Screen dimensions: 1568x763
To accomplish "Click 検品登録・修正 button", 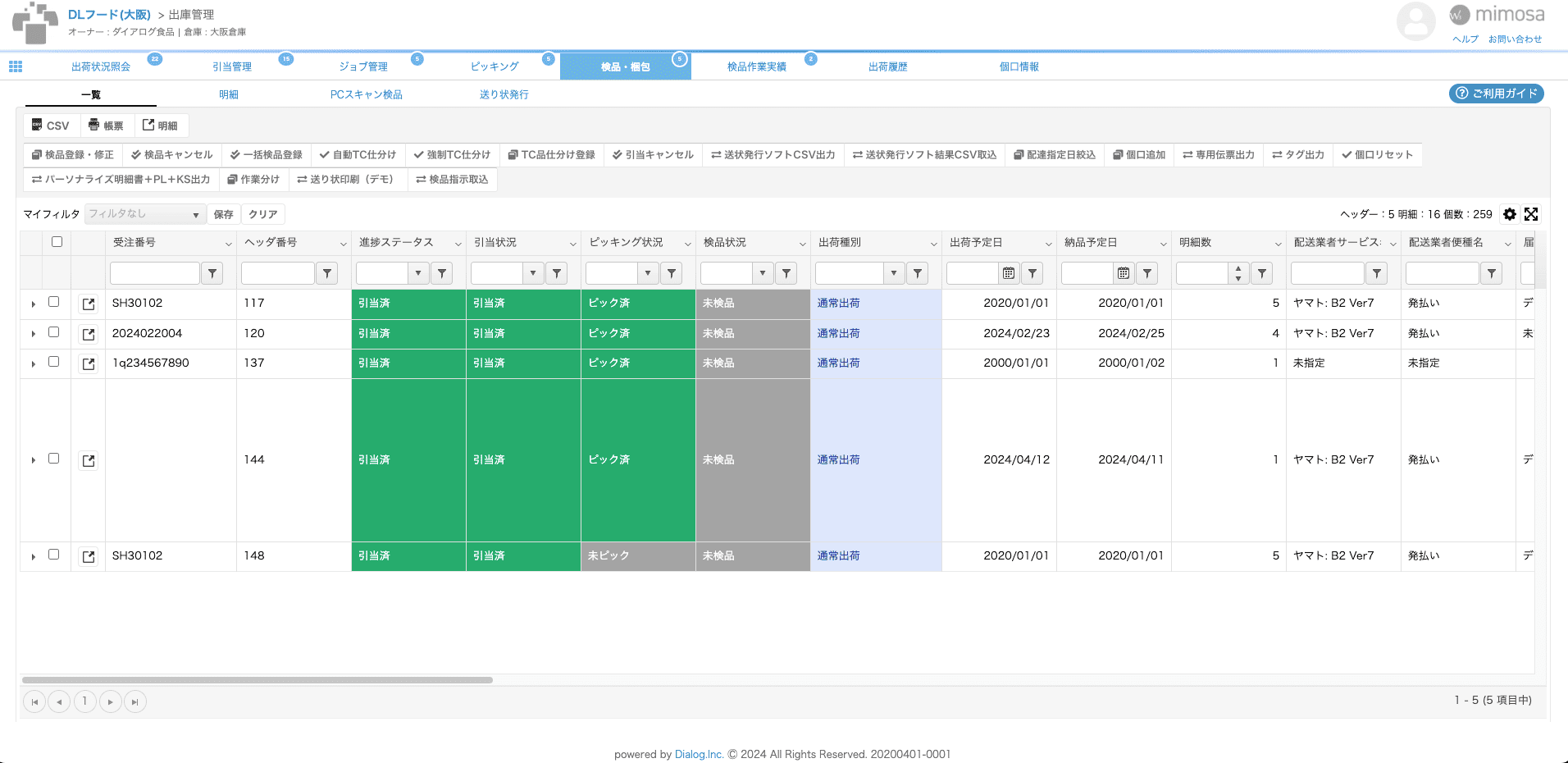I will coord(73,155).
